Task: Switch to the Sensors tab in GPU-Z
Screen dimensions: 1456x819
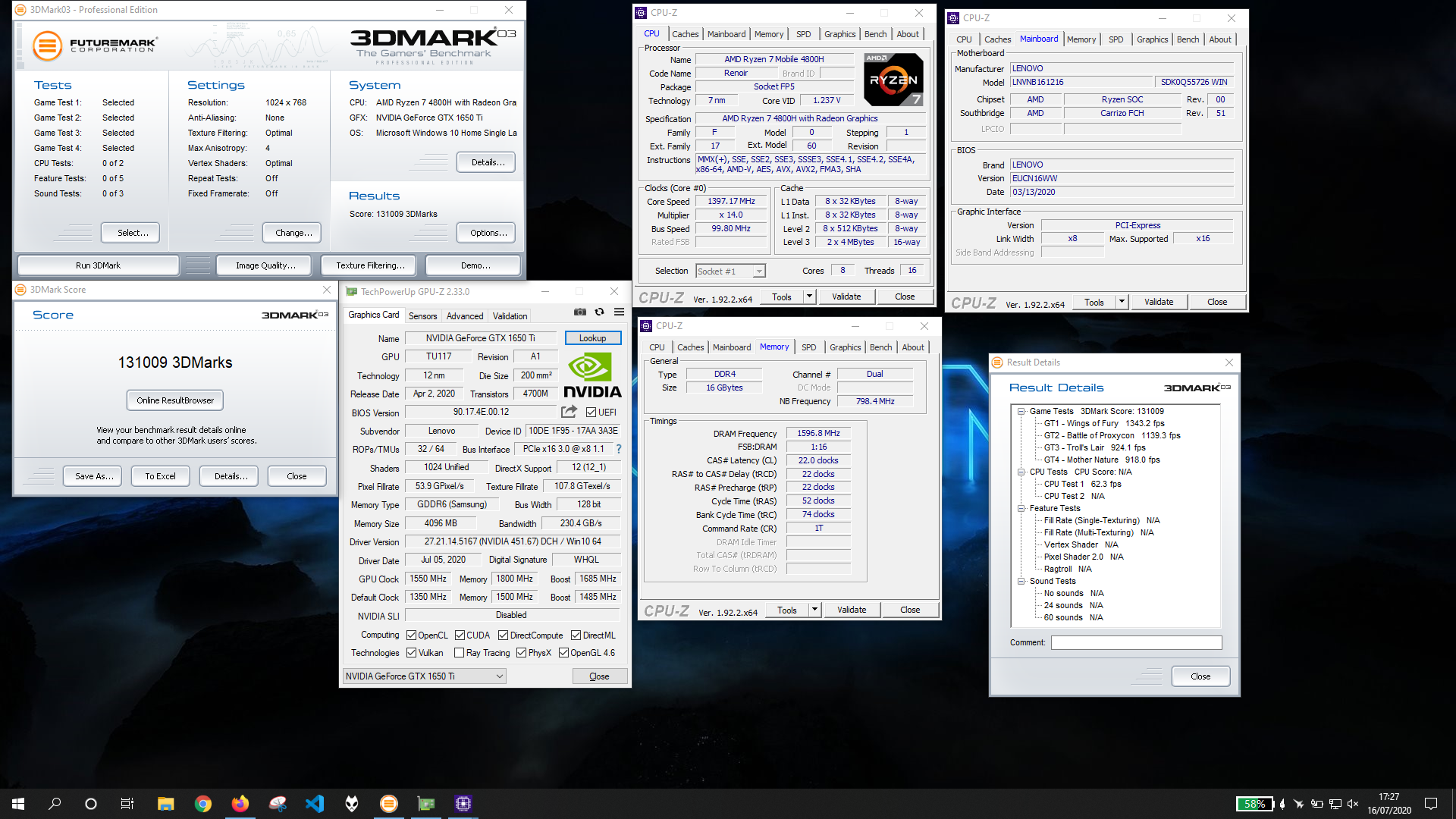Action: click(x=422, y=316)
